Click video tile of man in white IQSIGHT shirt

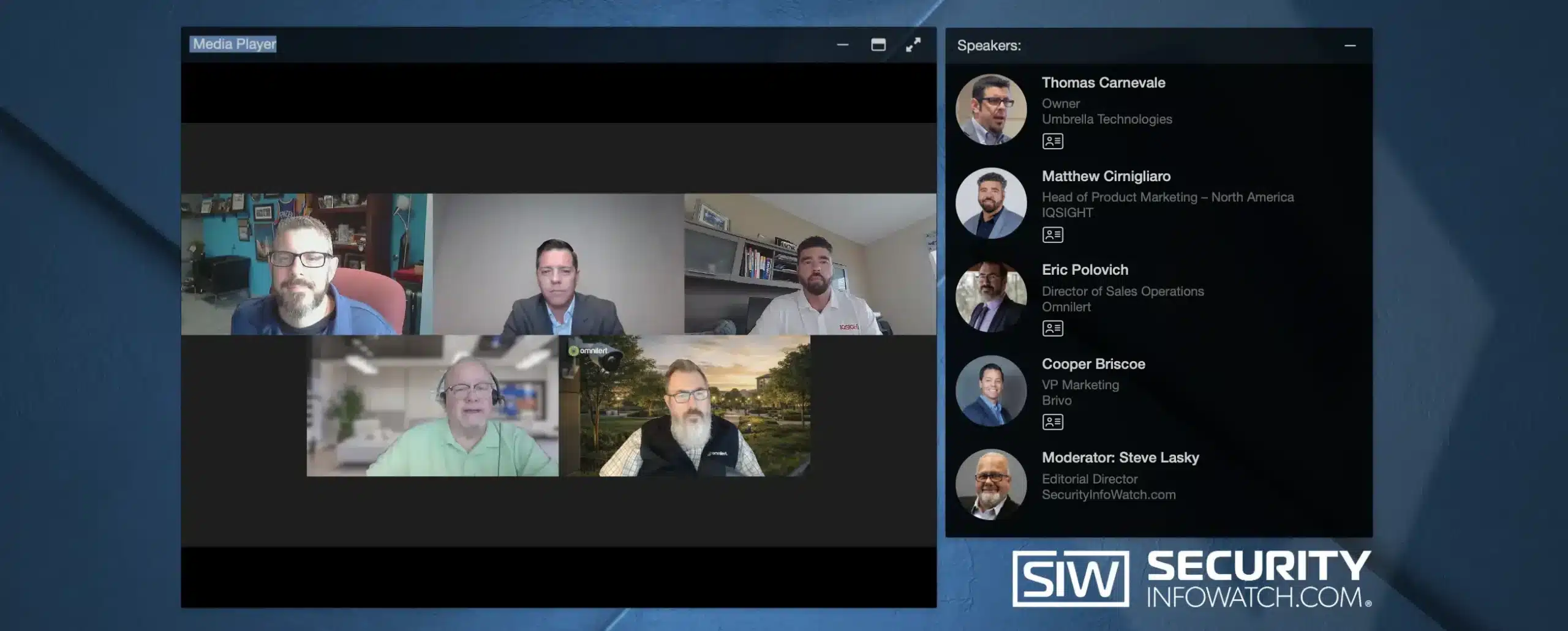coord(810,264)
